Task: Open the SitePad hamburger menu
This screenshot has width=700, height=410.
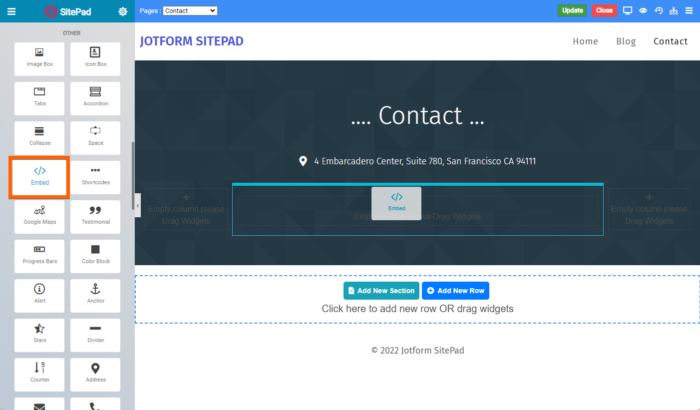Action: tap(12, 11)
